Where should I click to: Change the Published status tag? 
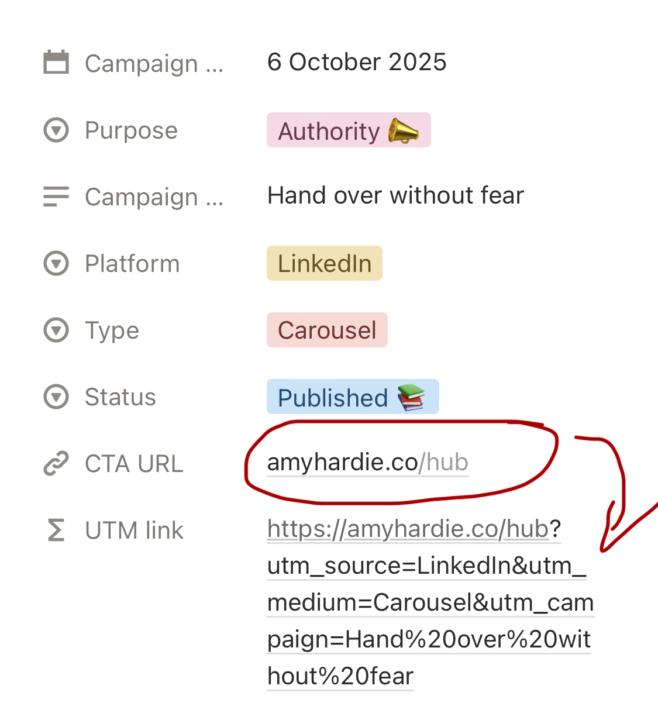click(351, 398)
